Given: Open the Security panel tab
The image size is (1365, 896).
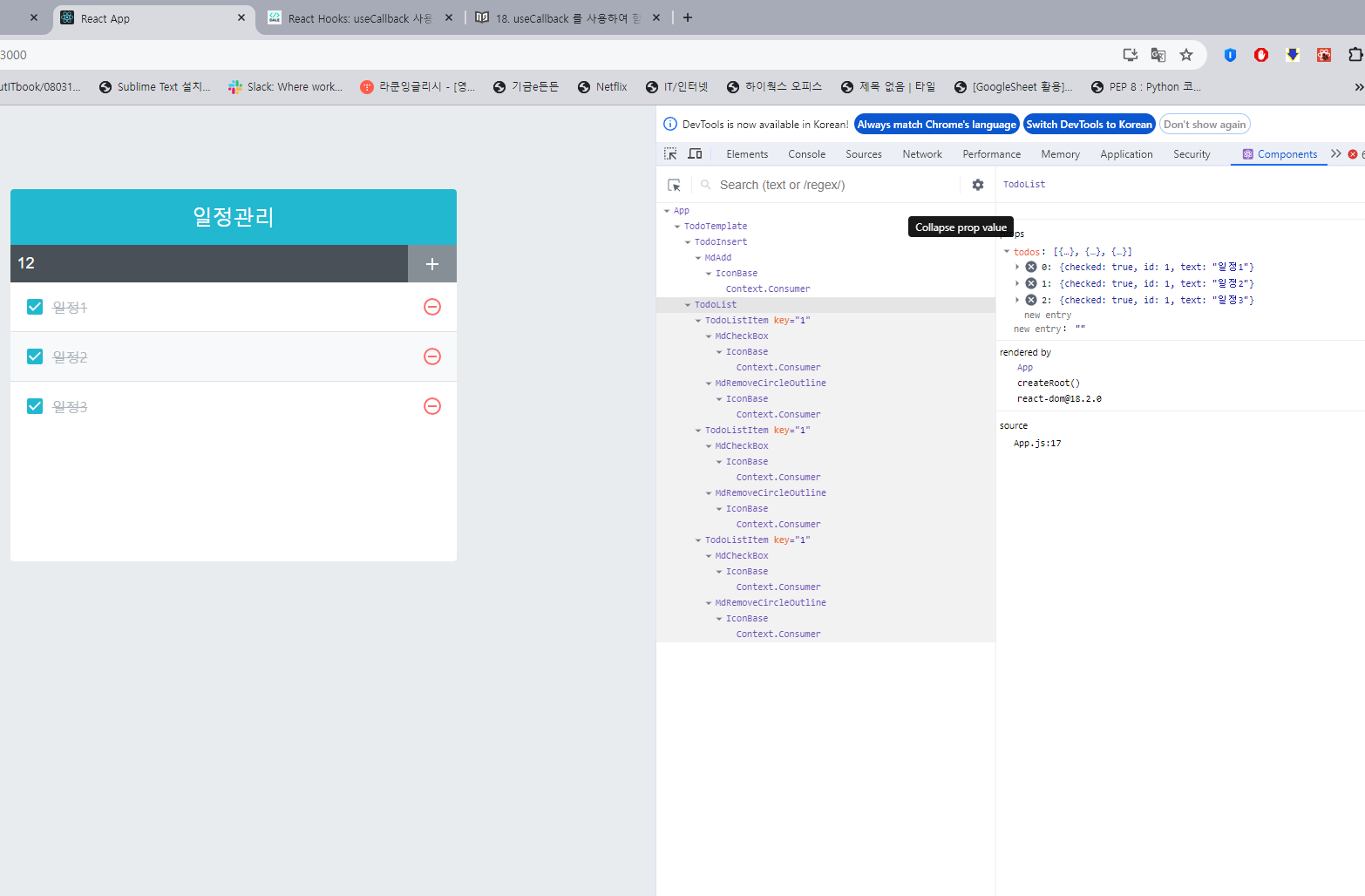Looking at the screenshot, I should [x=1192, y=154].
